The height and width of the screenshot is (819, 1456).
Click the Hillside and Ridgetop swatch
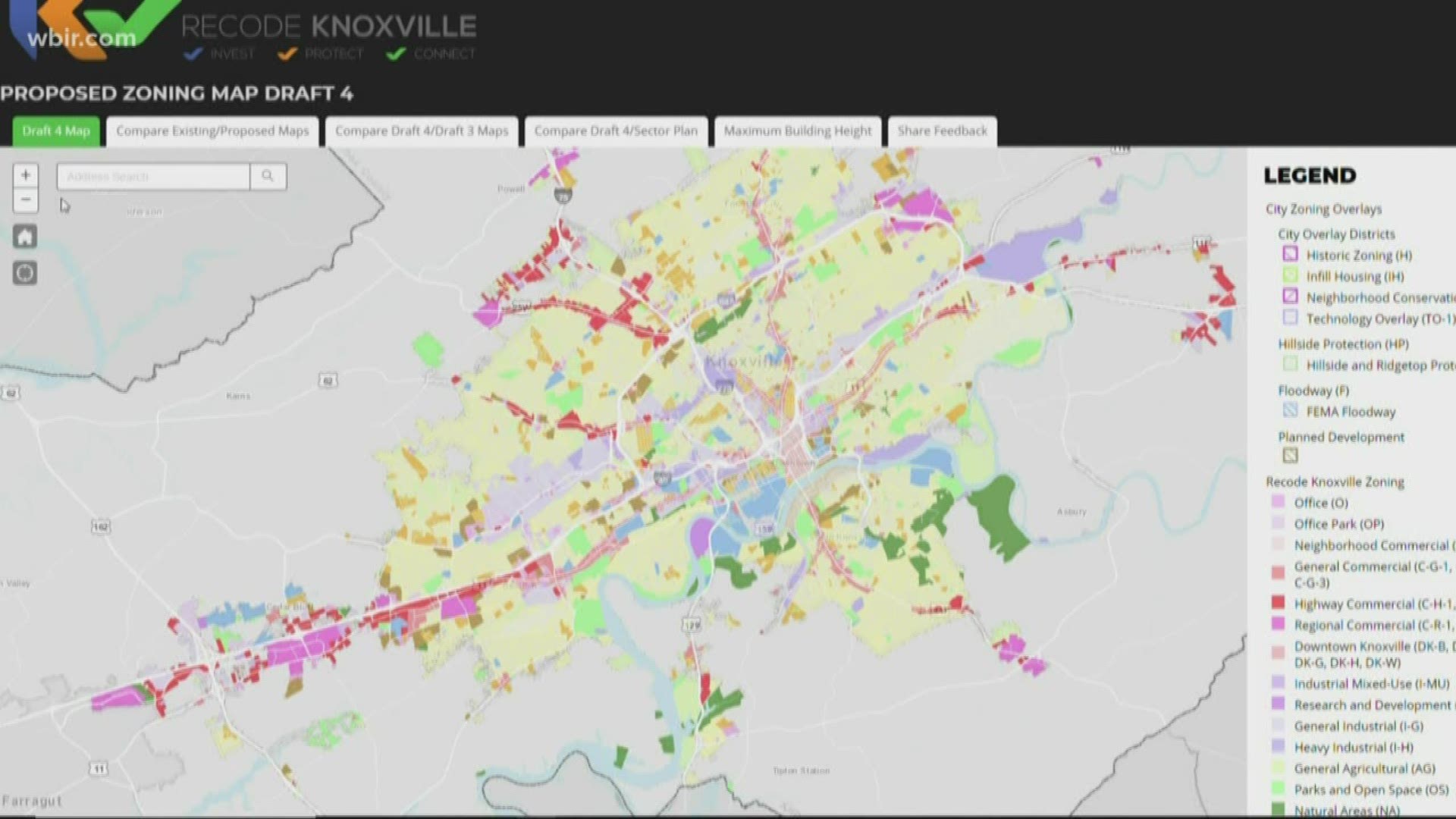(x=1290, y=365)
